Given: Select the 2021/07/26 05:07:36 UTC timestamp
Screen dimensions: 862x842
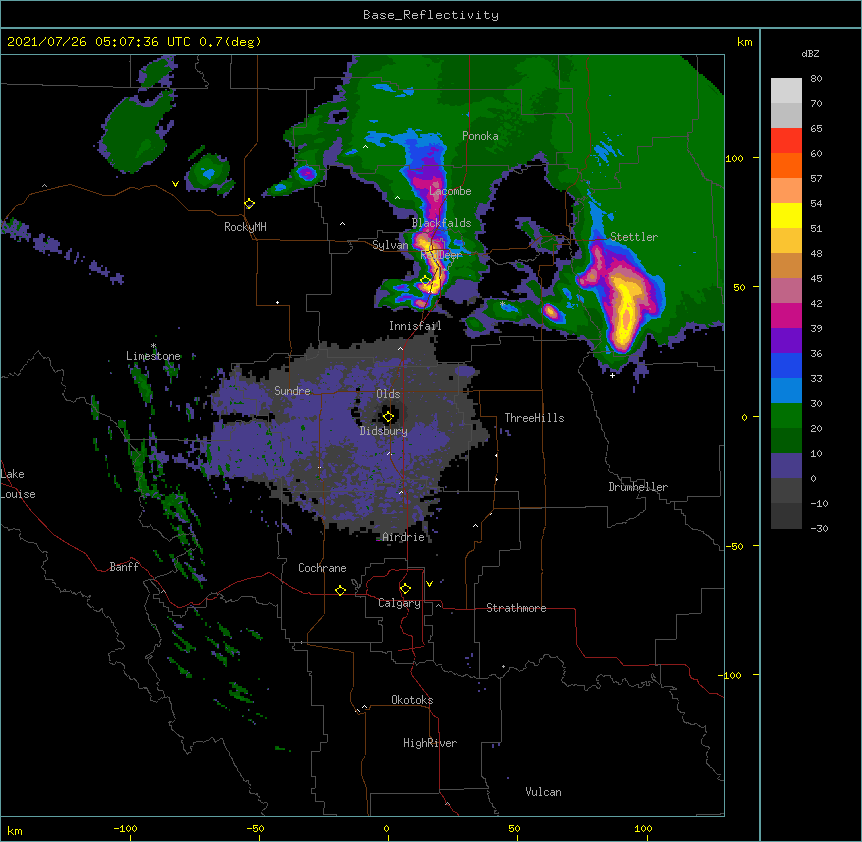Looking at the screenshot, I should click(99, 42).
